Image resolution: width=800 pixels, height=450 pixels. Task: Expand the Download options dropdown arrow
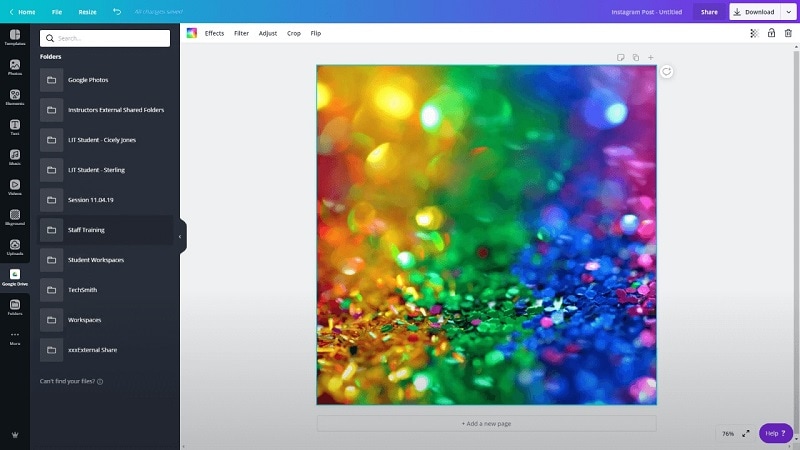coord(788,12)
